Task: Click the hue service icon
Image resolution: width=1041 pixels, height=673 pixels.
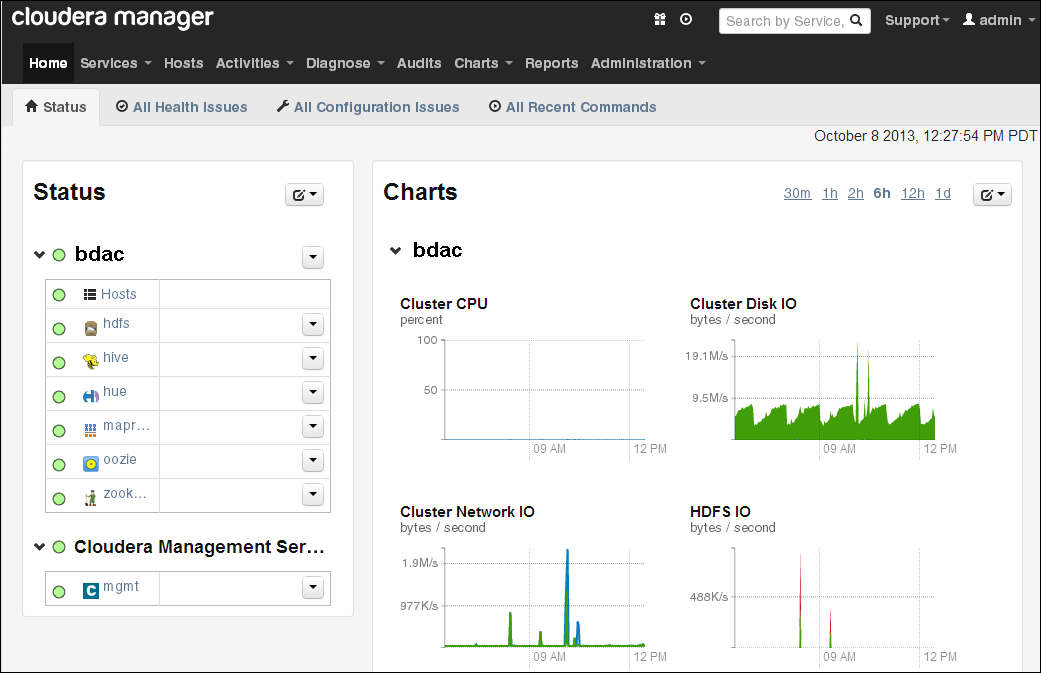Action: [x=90, y=396]
